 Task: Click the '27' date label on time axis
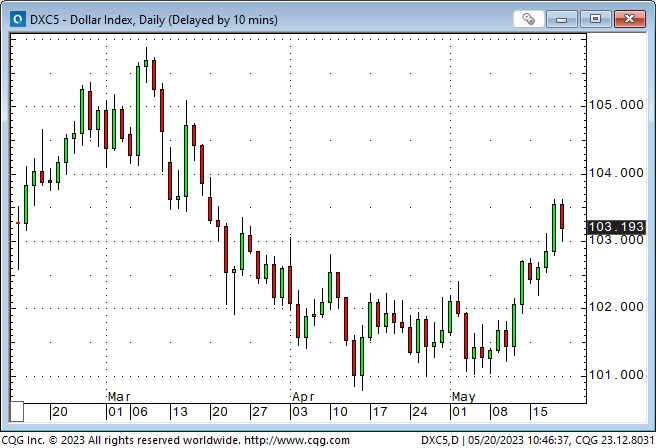(259, 412)
